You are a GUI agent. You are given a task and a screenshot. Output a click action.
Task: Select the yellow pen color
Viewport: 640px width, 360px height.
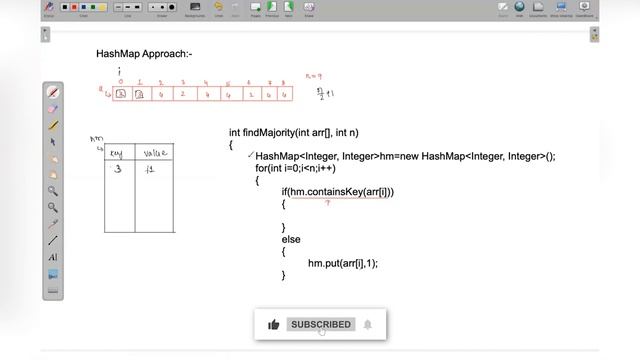pos(102,7)
